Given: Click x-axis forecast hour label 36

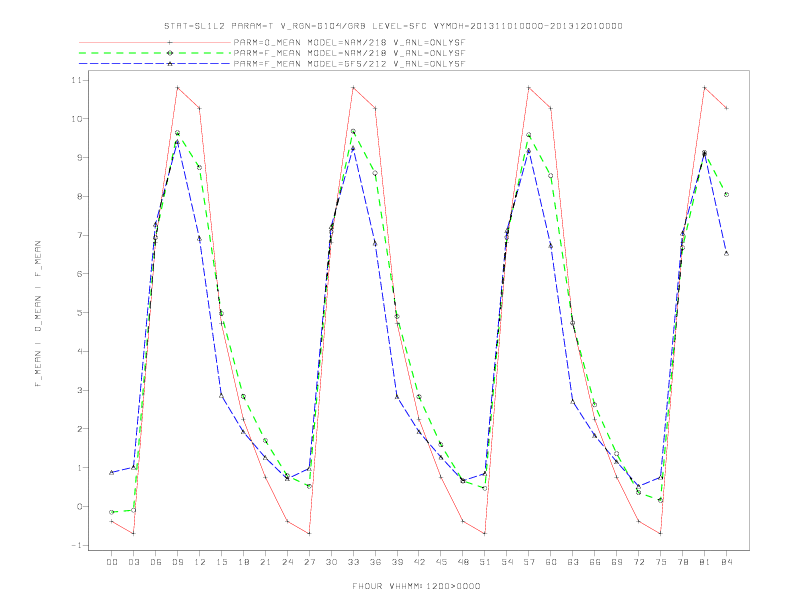Looking at the screenshot, I should 375,562.
